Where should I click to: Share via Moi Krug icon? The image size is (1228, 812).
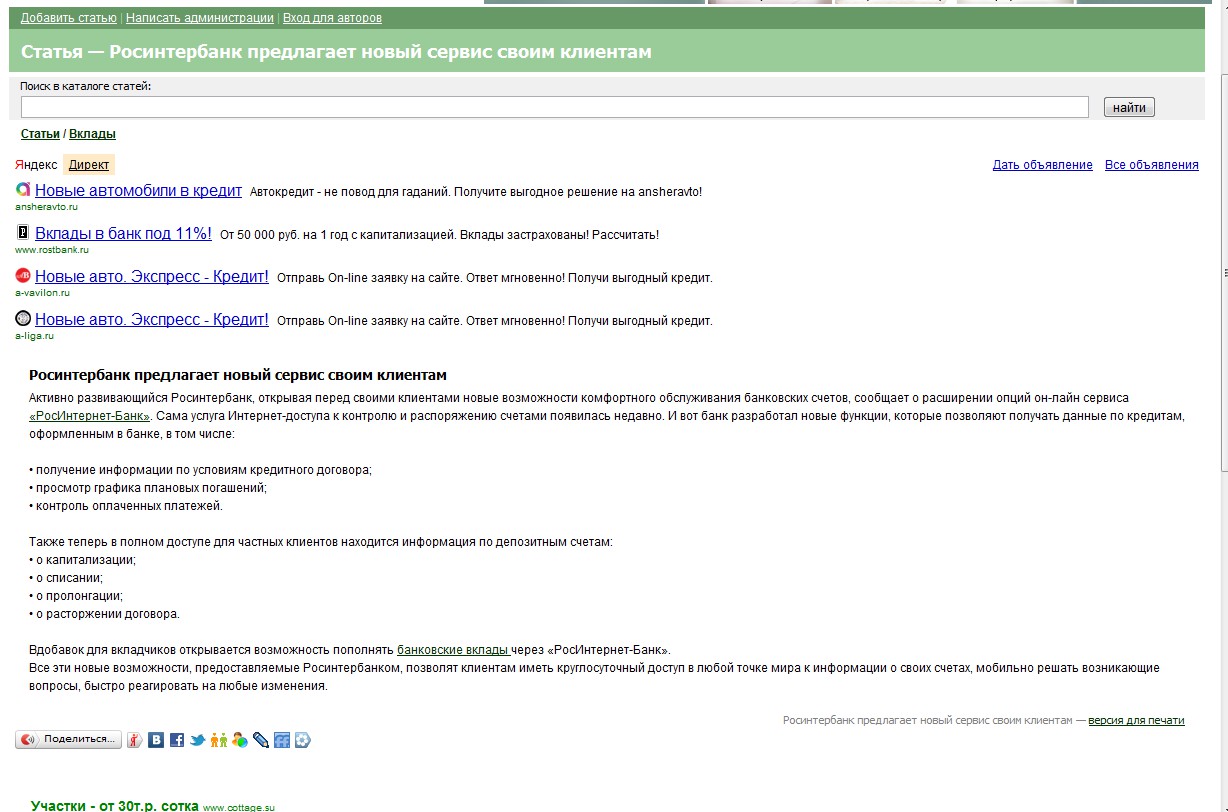pos(303,740)
